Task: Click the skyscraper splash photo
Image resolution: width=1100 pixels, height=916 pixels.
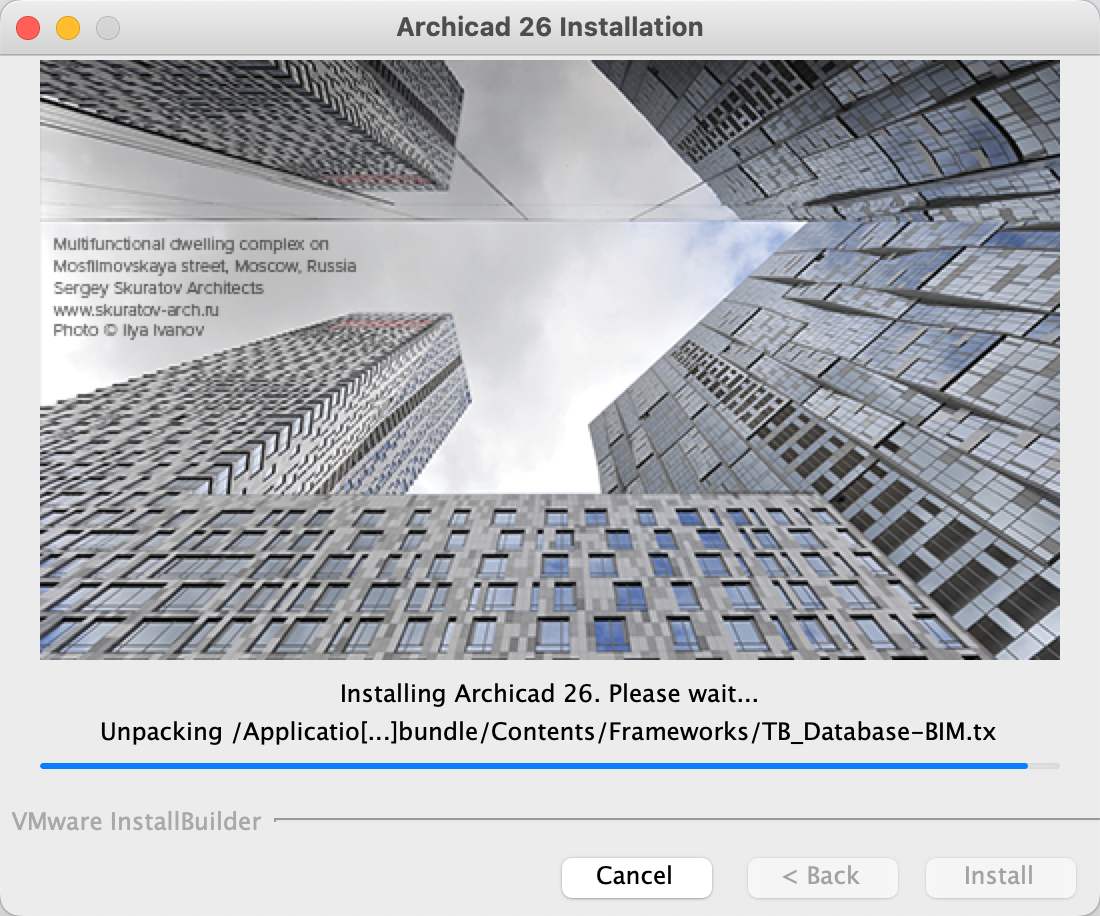Action: pyautogui.click(x=549, y=360)
